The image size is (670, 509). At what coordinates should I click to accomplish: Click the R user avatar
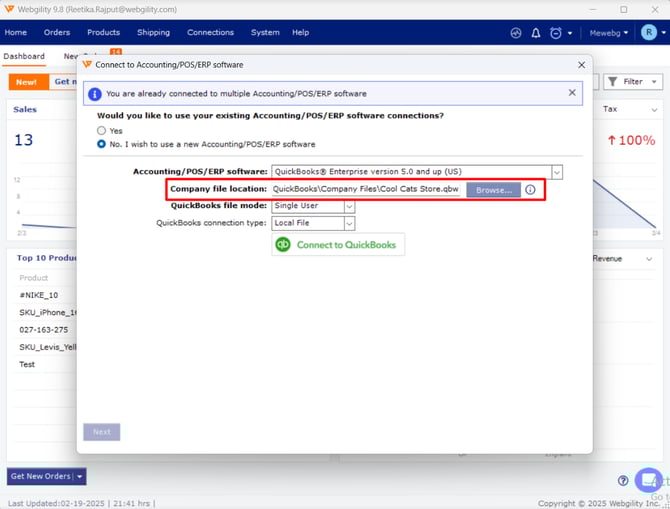click(x=649, y=33)
